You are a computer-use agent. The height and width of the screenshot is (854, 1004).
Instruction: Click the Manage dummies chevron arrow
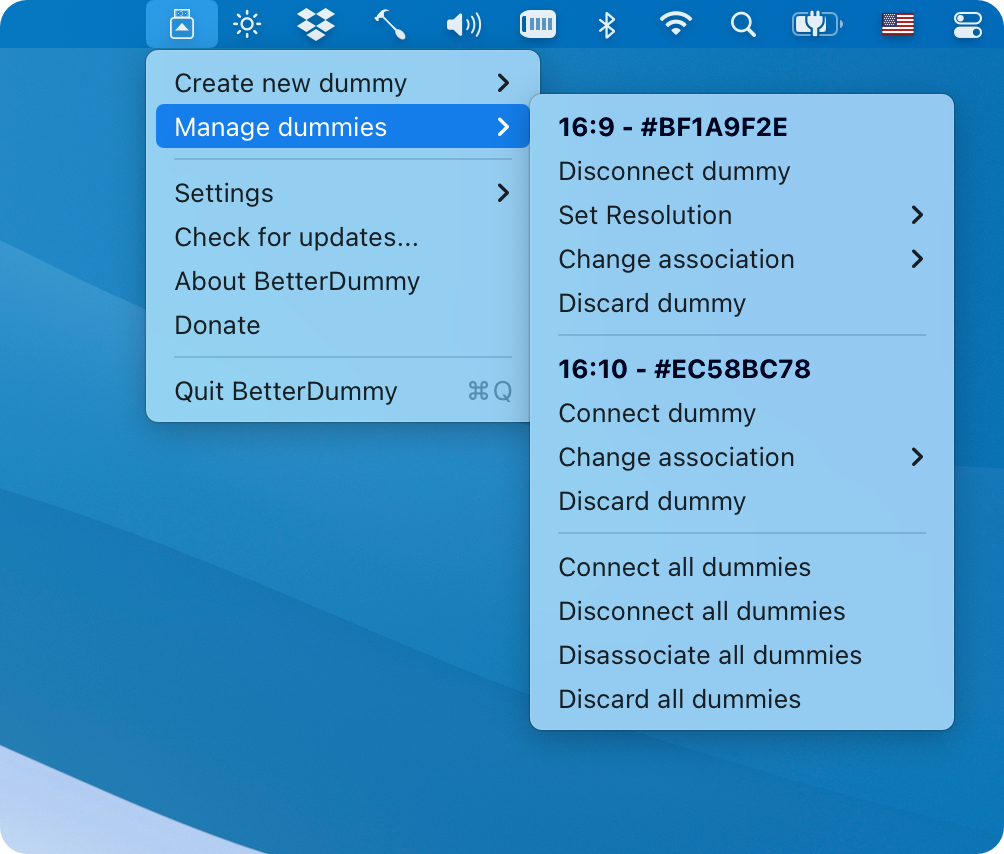[x=504, y=127]
